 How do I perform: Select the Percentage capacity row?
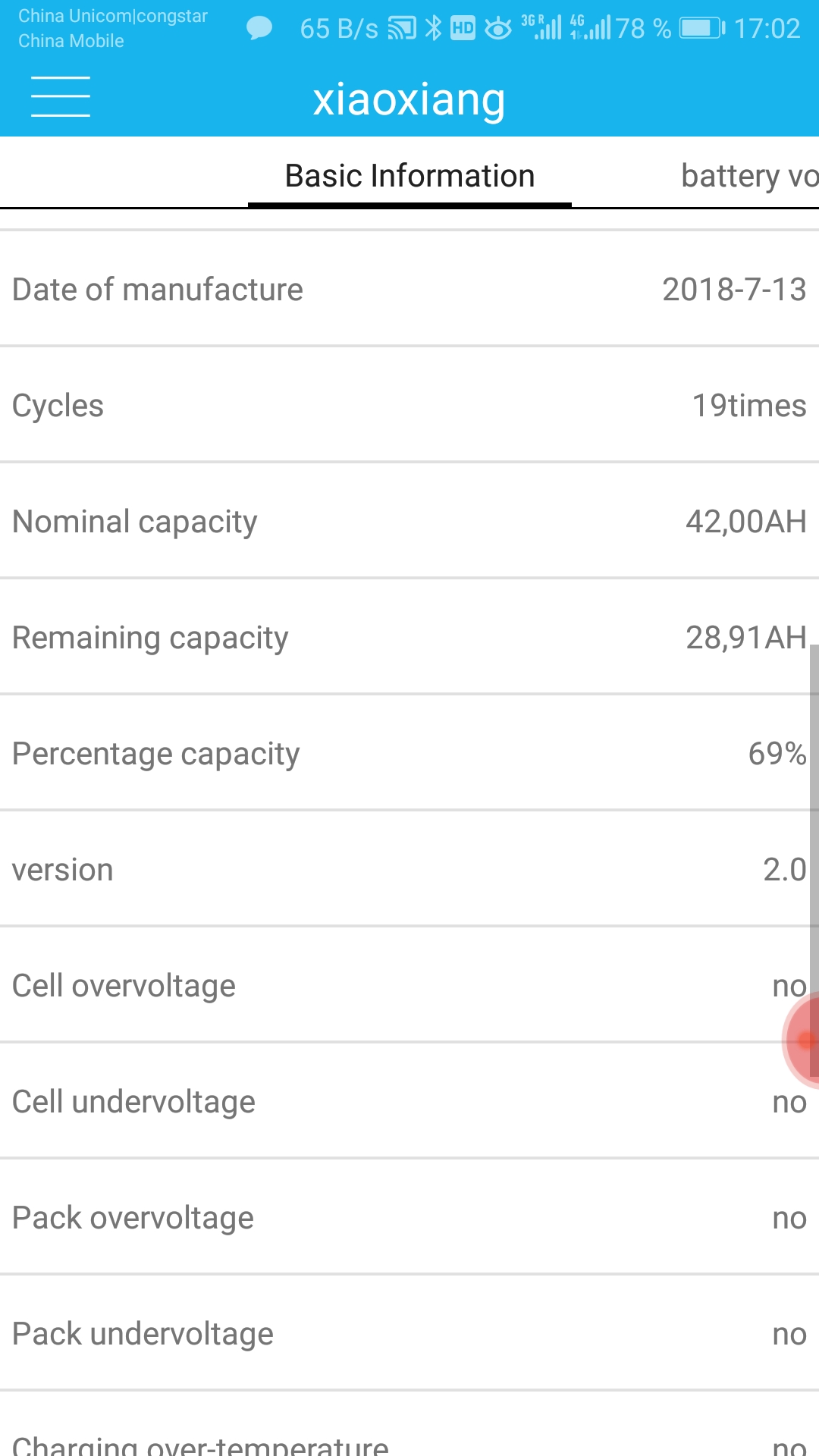click(x=409, y=754)
